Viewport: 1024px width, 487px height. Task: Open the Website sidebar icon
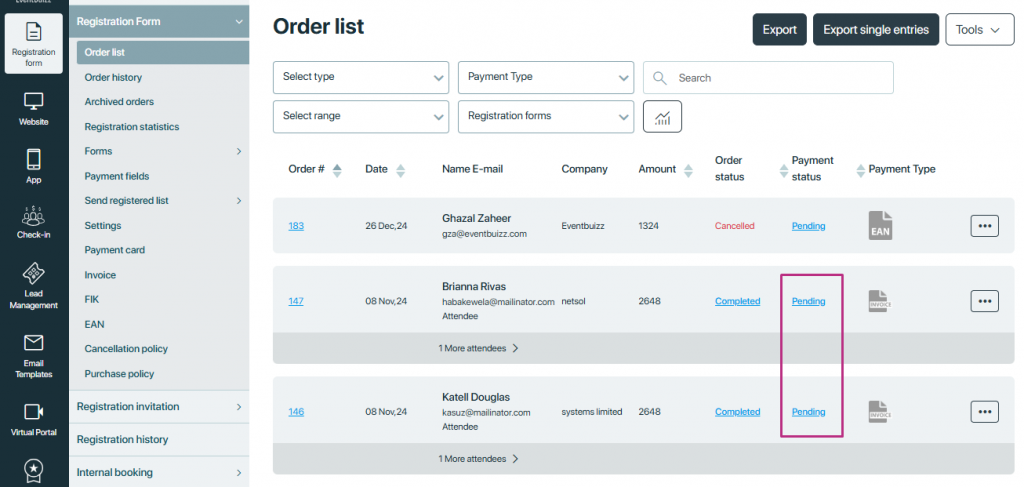click(x=33, y=109)
